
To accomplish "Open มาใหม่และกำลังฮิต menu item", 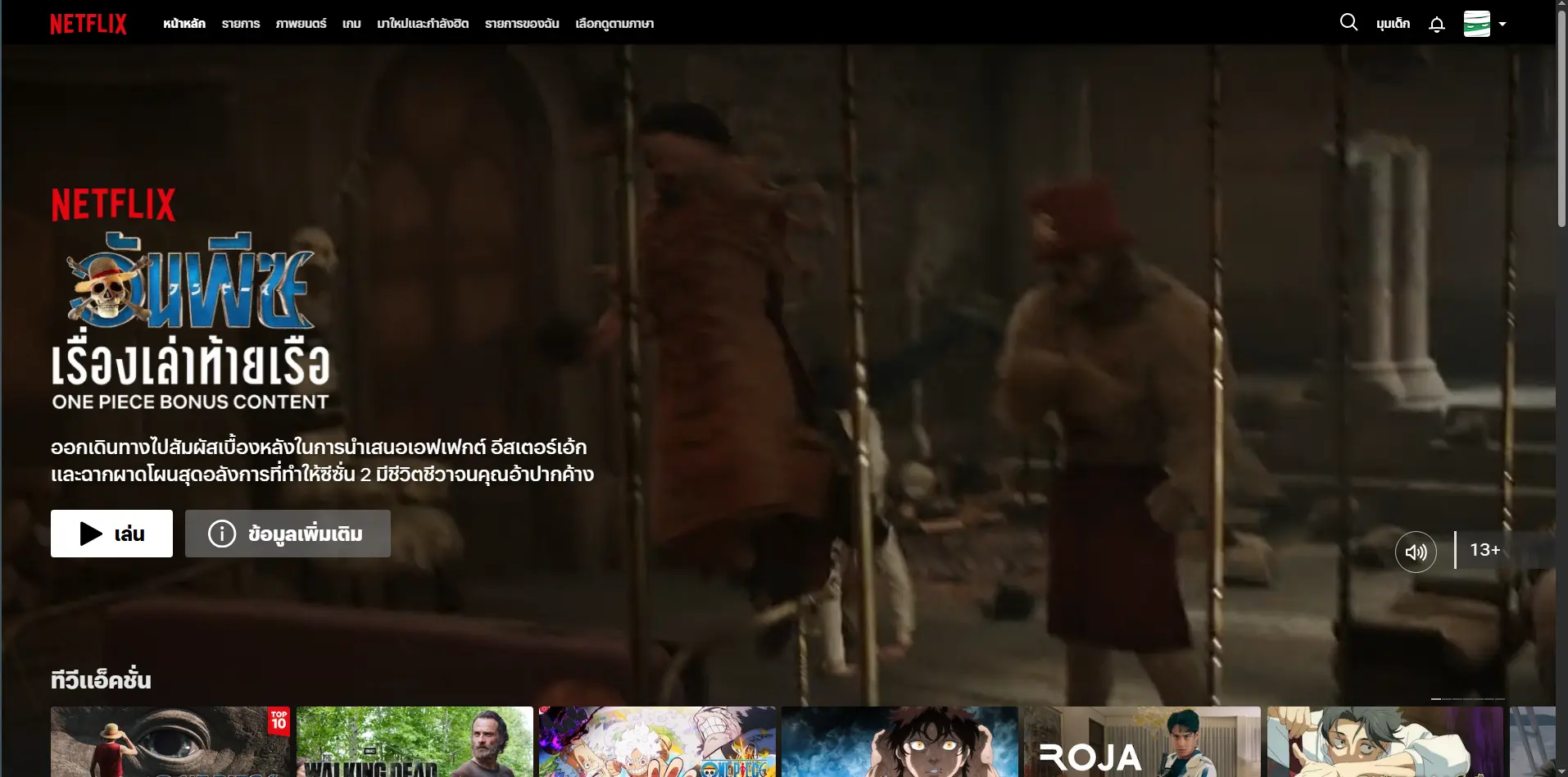I will coord(423,24).
